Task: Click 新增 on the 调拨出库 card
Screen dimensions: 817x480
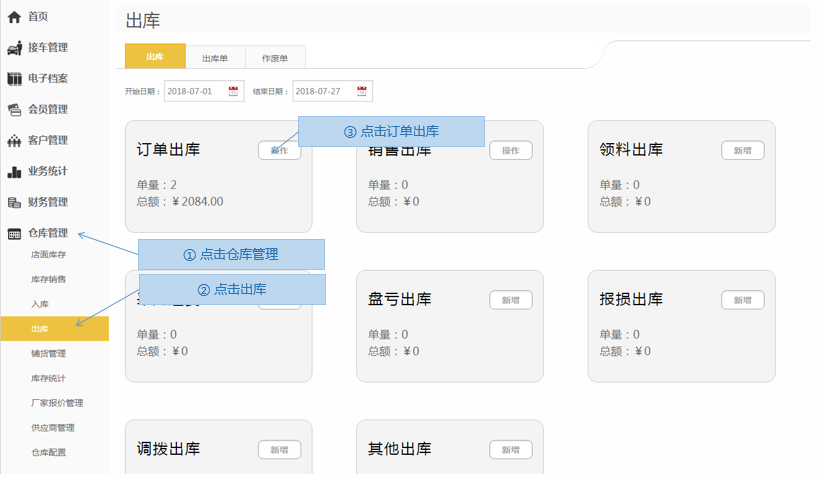Action: click(279, 450)
